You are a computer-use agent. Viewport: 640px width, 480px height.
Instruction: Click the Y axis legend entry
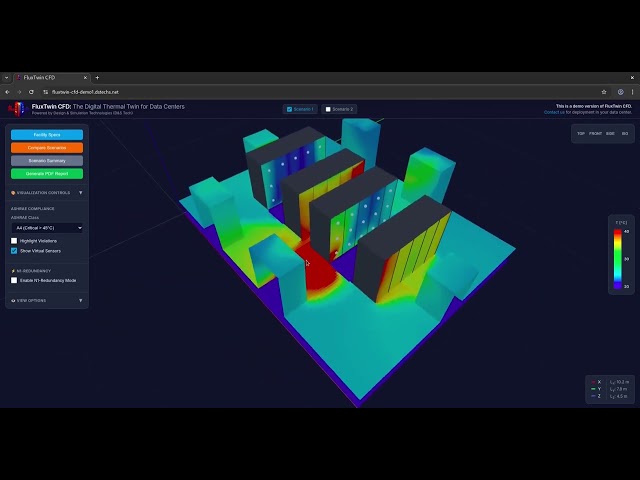[596, 389]
